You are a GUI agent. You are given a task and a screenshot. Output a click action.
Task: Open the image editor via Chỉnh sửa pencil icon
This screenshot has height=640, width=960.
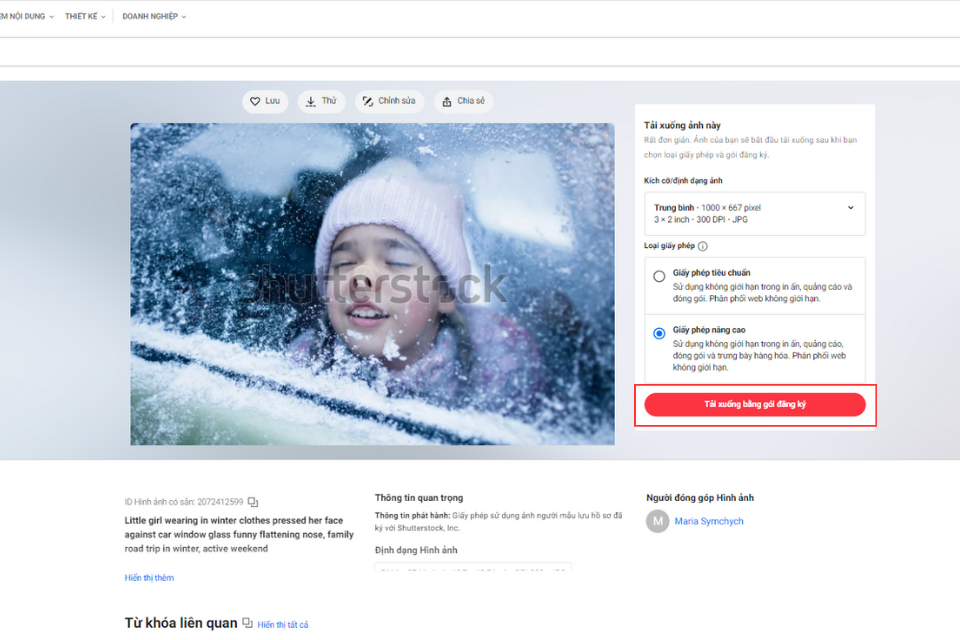coord(369,101)
